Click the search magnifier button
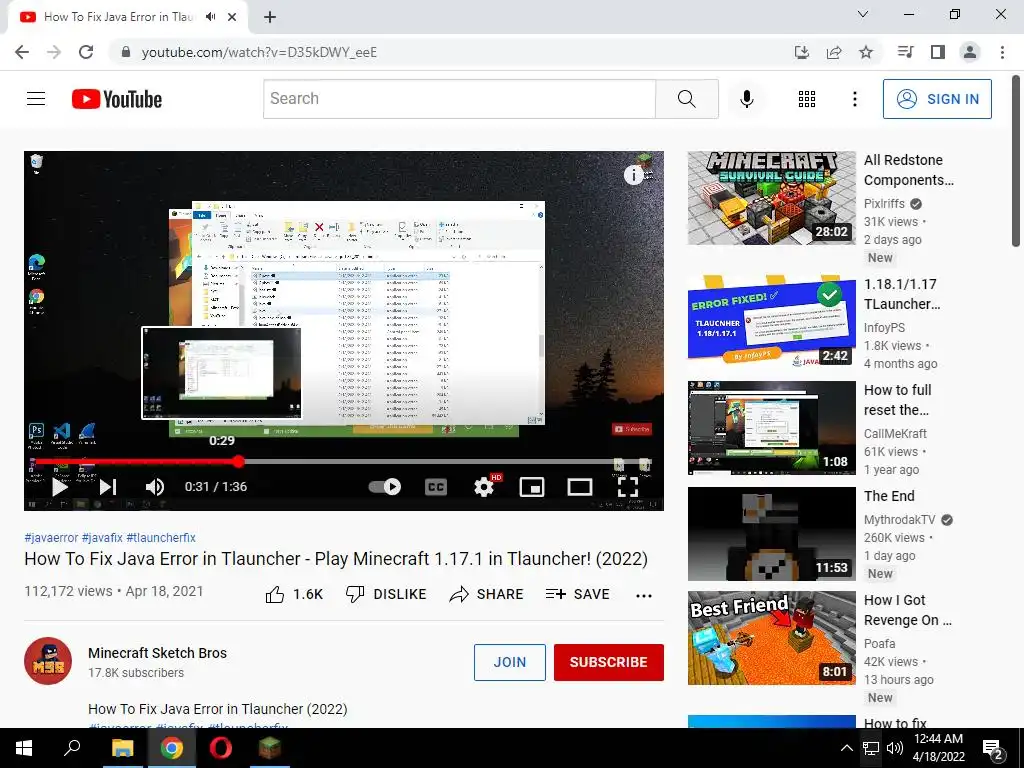 pyautogui.click(x=686, y=99)
